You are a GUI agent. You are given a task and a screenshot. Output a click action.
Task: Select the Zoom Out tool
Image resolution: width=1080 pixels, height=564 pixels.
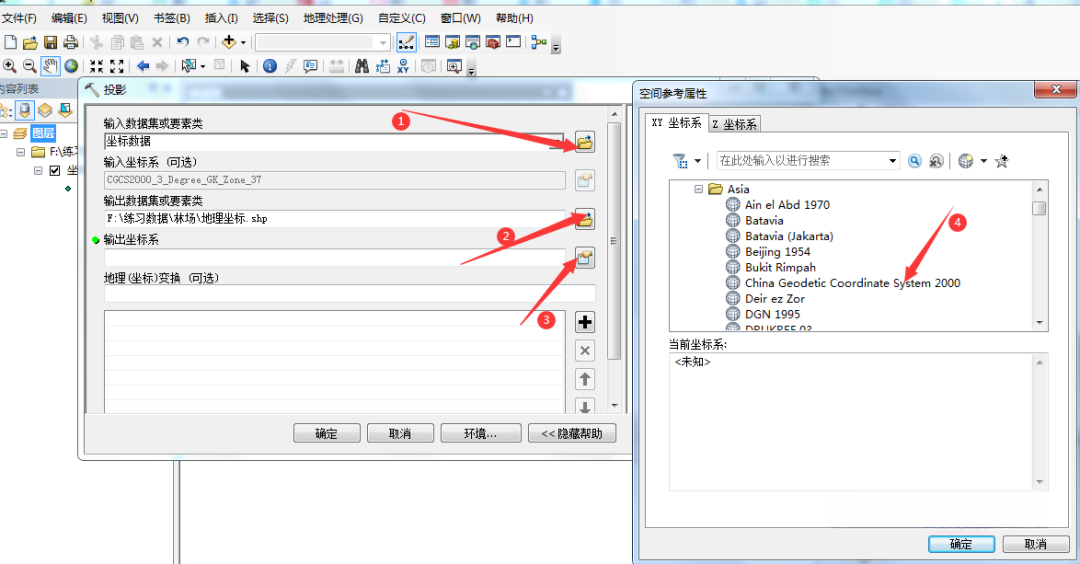click(x=30, y=66)
